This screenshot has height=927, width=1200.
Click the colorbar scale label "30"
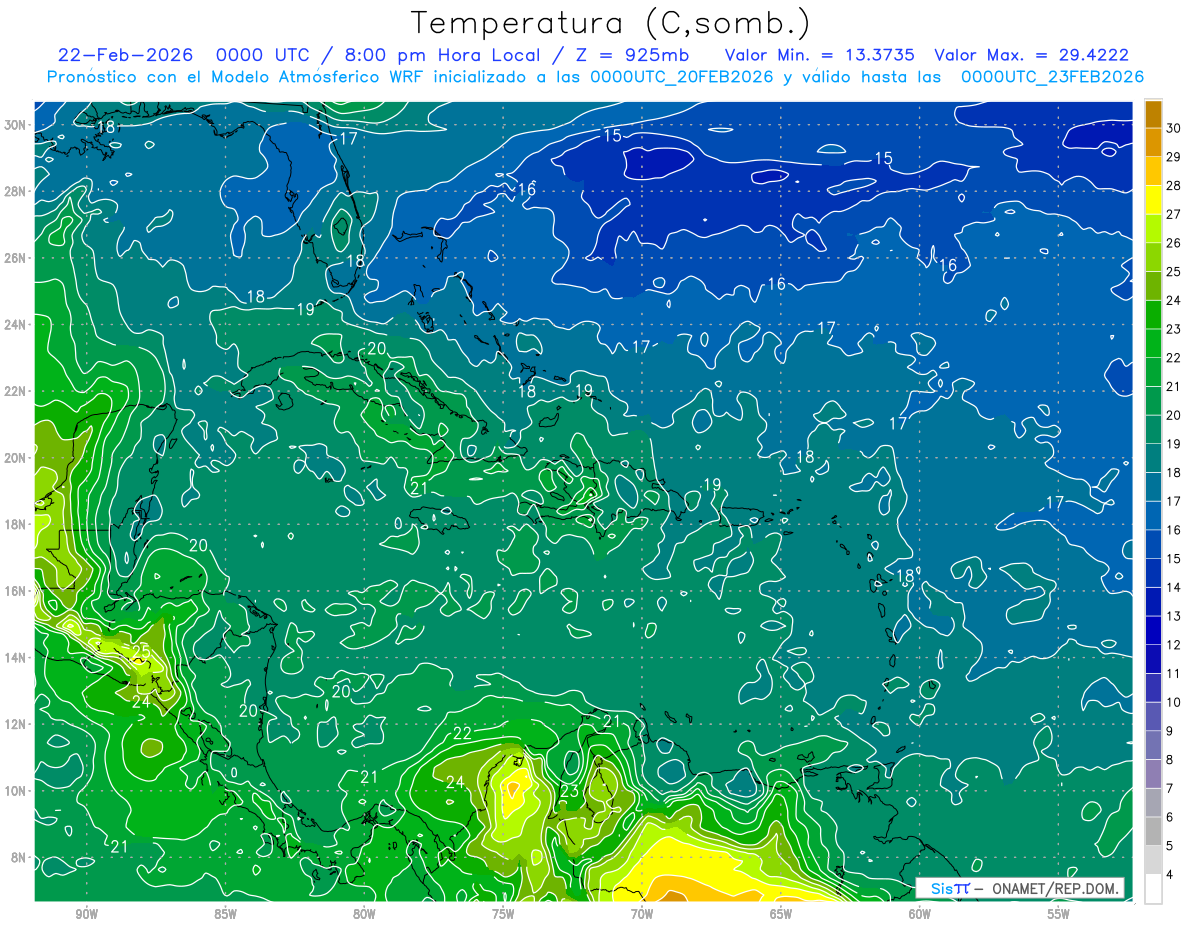point(1174,128)
